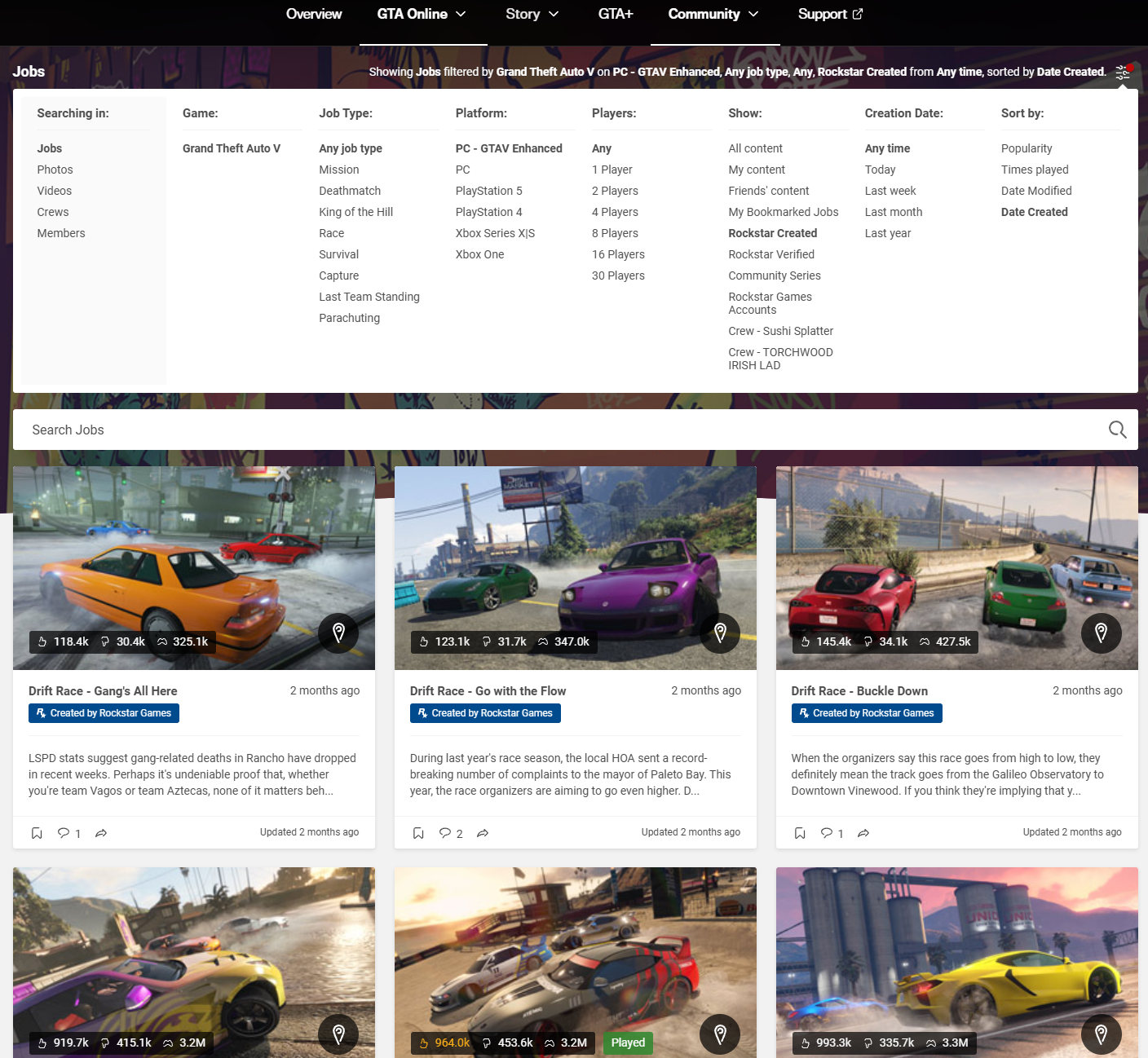Open Buckle Down red car thumbnail
1148x1058 pixels.
tap(957, 568)
